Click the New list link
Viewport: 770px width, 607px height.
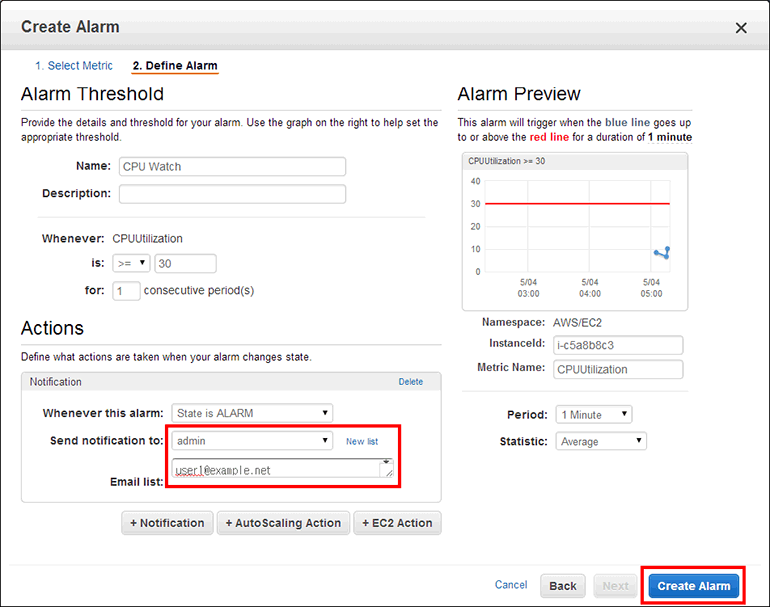[362, 441]
